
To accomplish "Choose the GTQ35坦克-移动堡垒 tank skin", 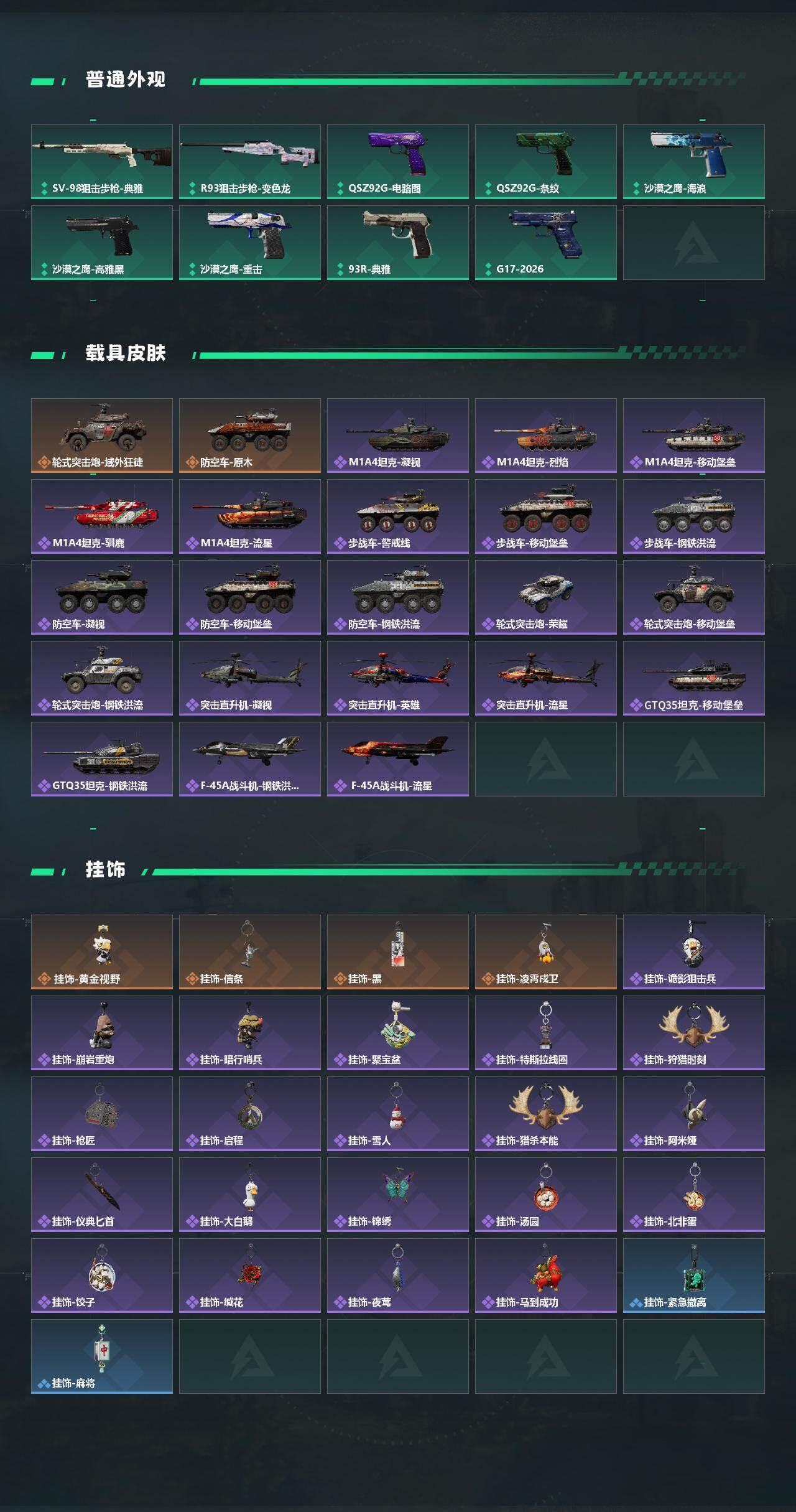I will pyautogui.click(x=694, y=678).
